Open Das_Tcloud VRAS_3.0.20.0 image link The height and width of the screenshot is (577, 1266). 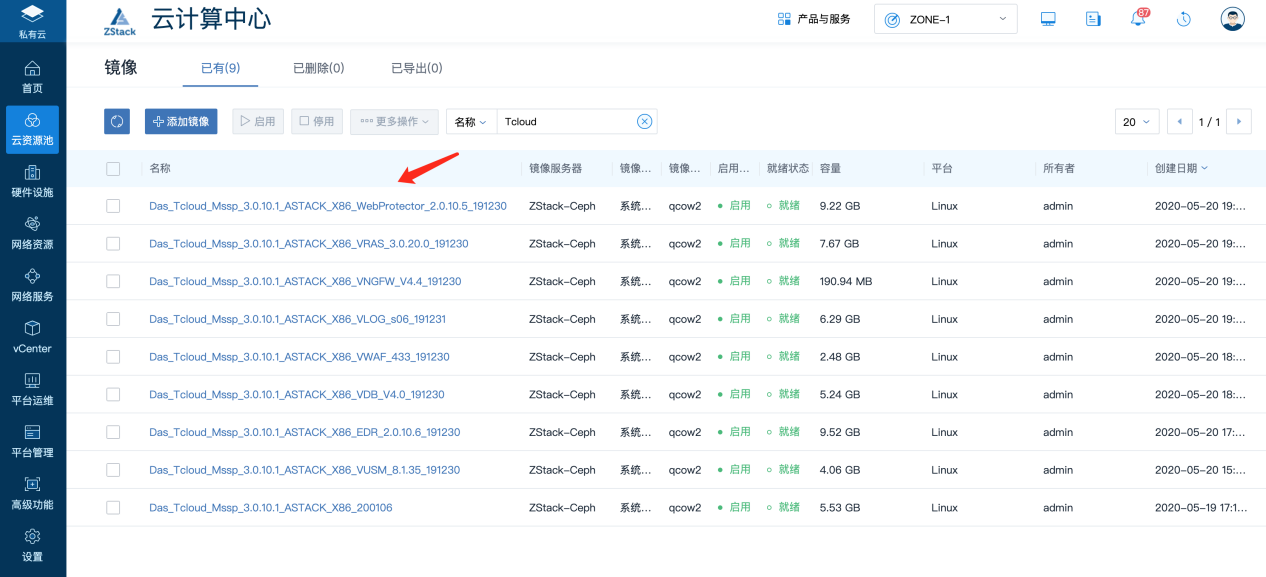pyautogui.click(x=309, y=244)
